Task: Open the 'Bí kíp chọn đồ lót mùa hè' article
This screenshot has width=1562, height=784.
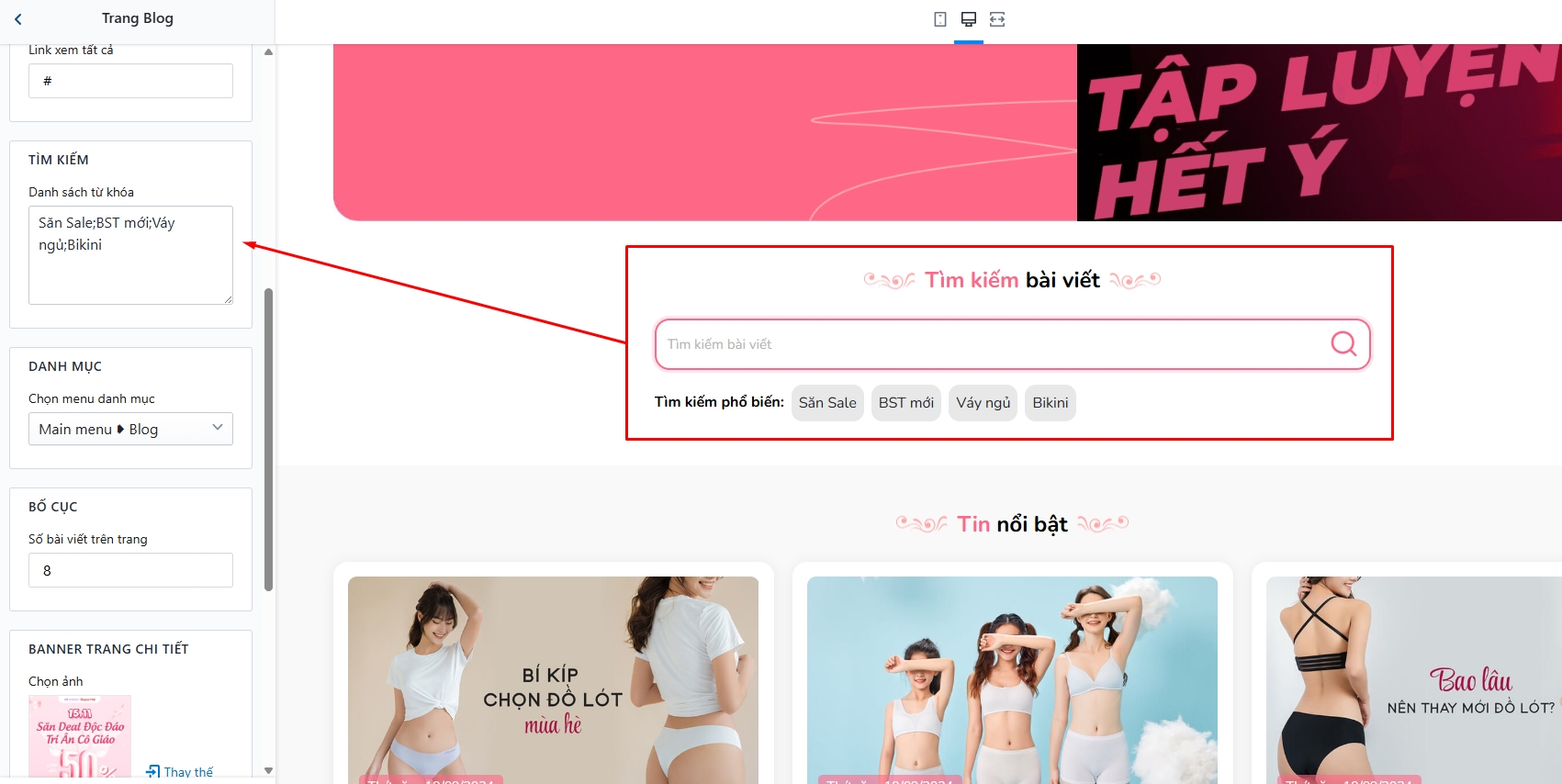Action: [x=553, y=679]
